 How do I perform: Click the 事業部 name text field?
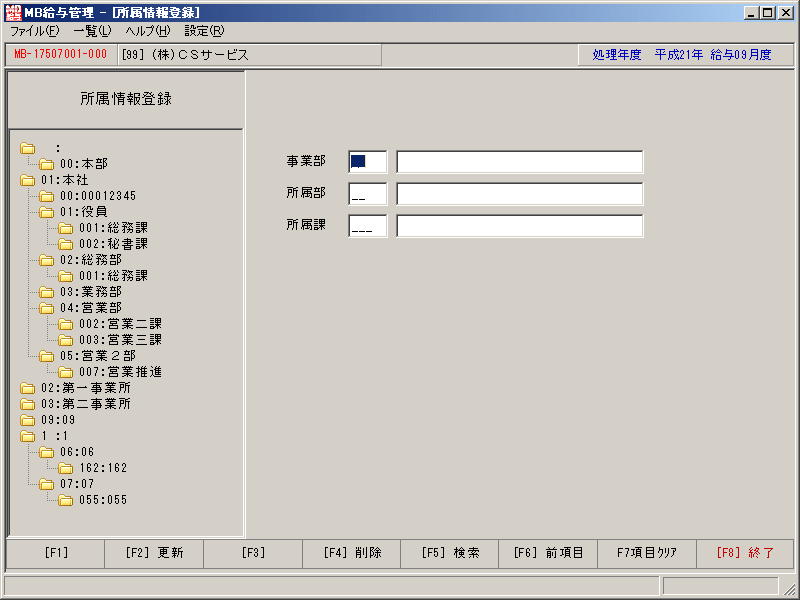(520, 162)
